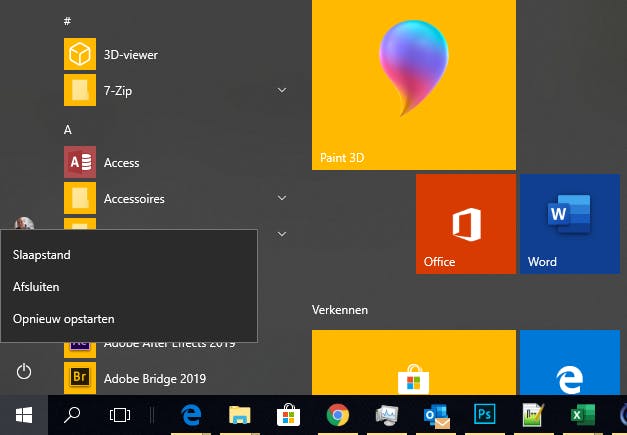Open the Paint 3D tile

(414, 85)
